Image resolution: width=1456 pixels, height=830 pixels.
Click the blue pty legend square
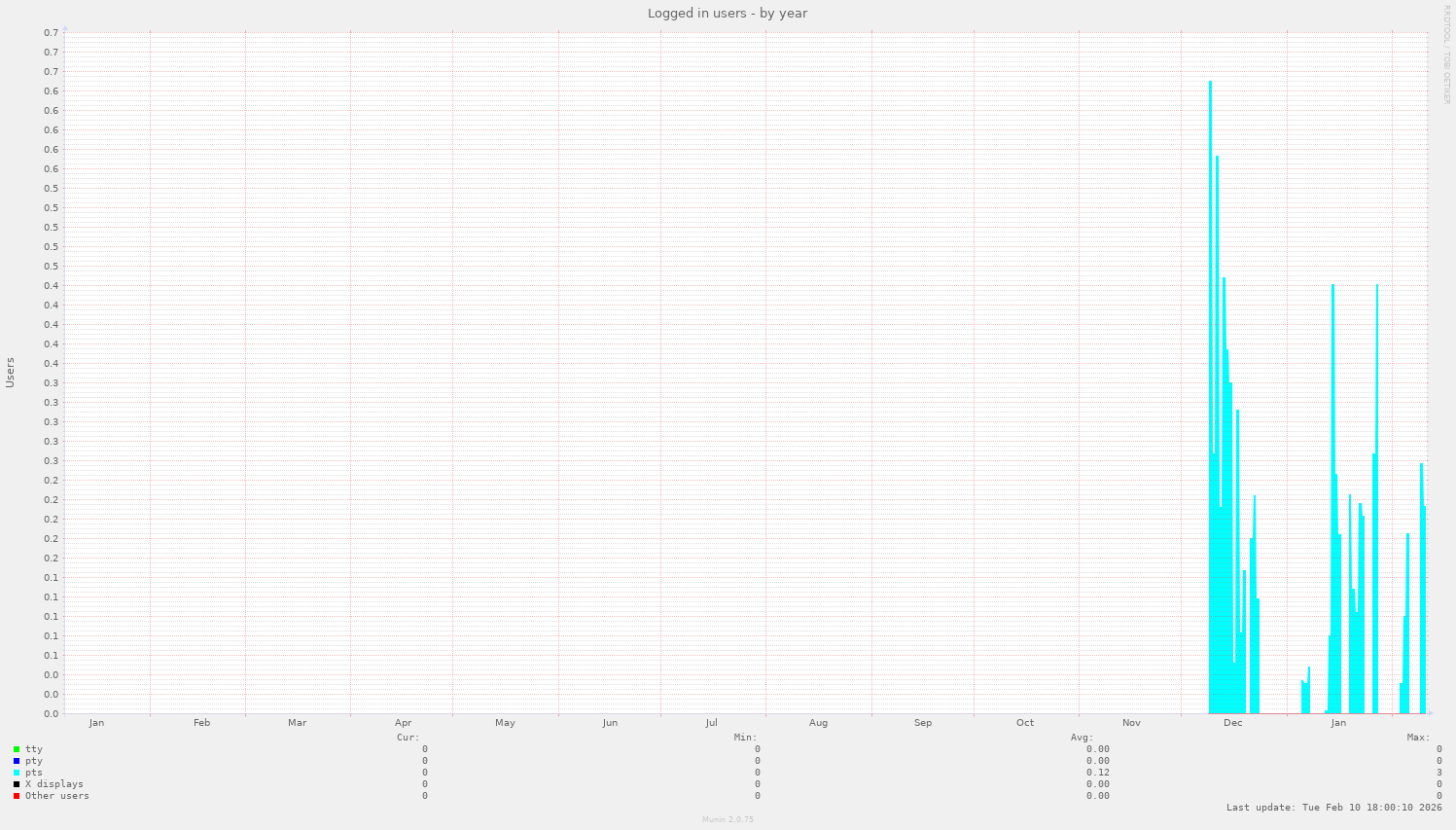click(x=17, y=761)
